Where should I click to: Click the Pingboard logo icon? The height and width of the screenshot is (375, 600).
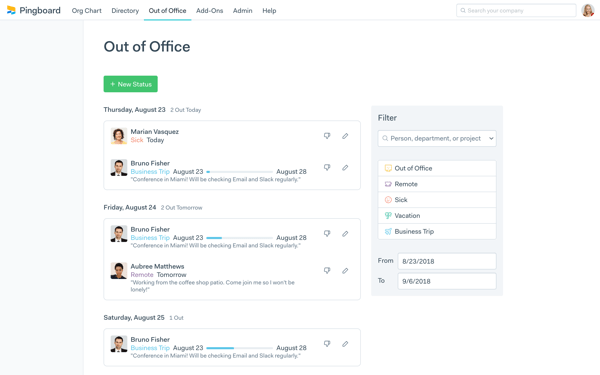(11, 10)
